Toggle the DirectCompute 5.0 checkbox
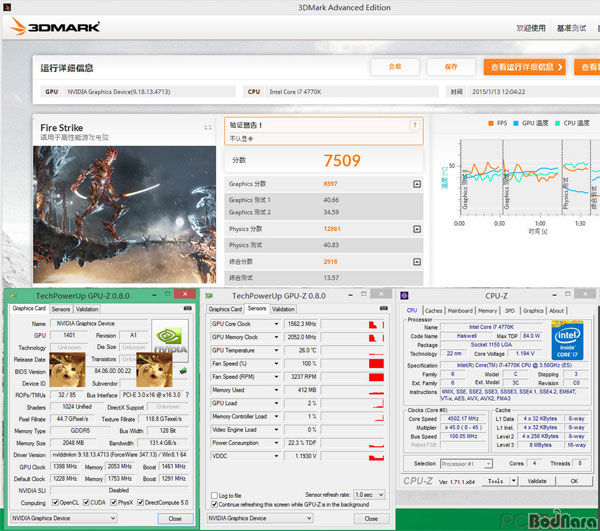 140,502
